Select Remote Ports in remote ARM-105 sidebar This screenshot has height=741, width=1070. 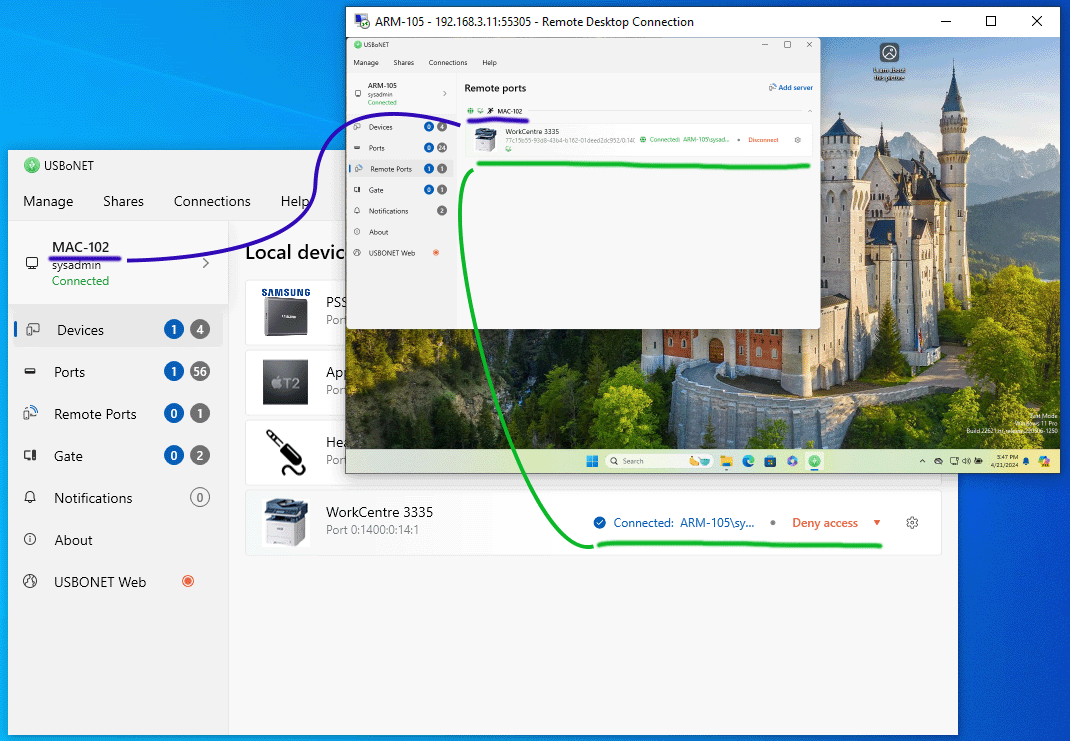[x=401, y=169]
